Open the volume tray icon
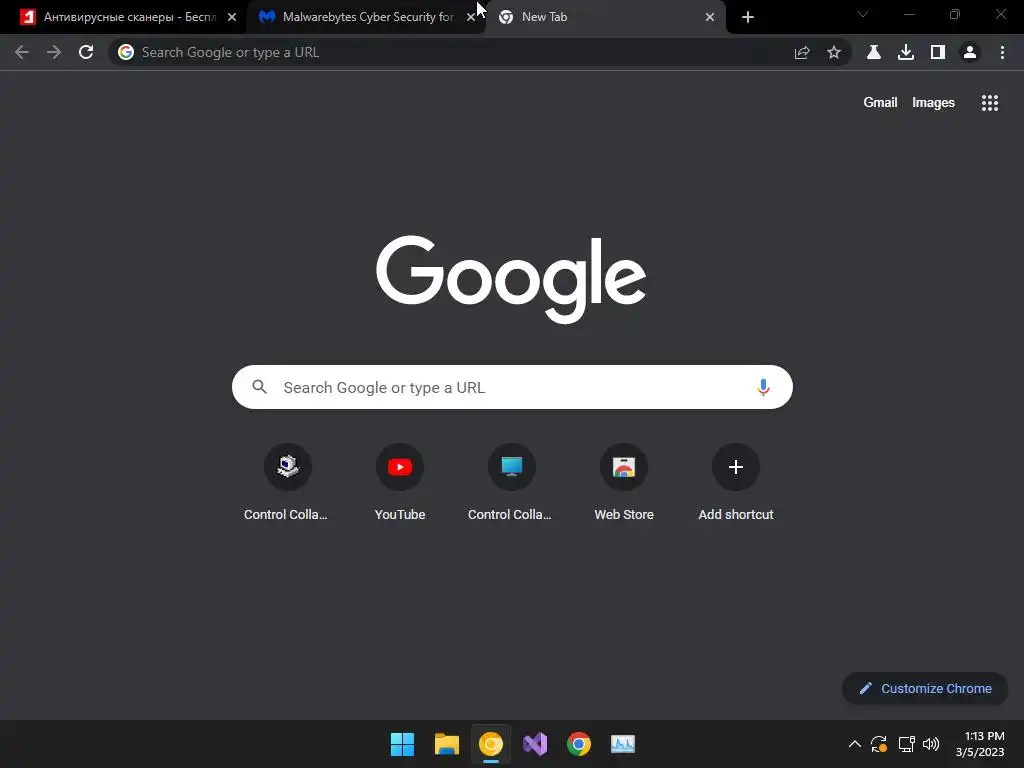 point(931,744)
